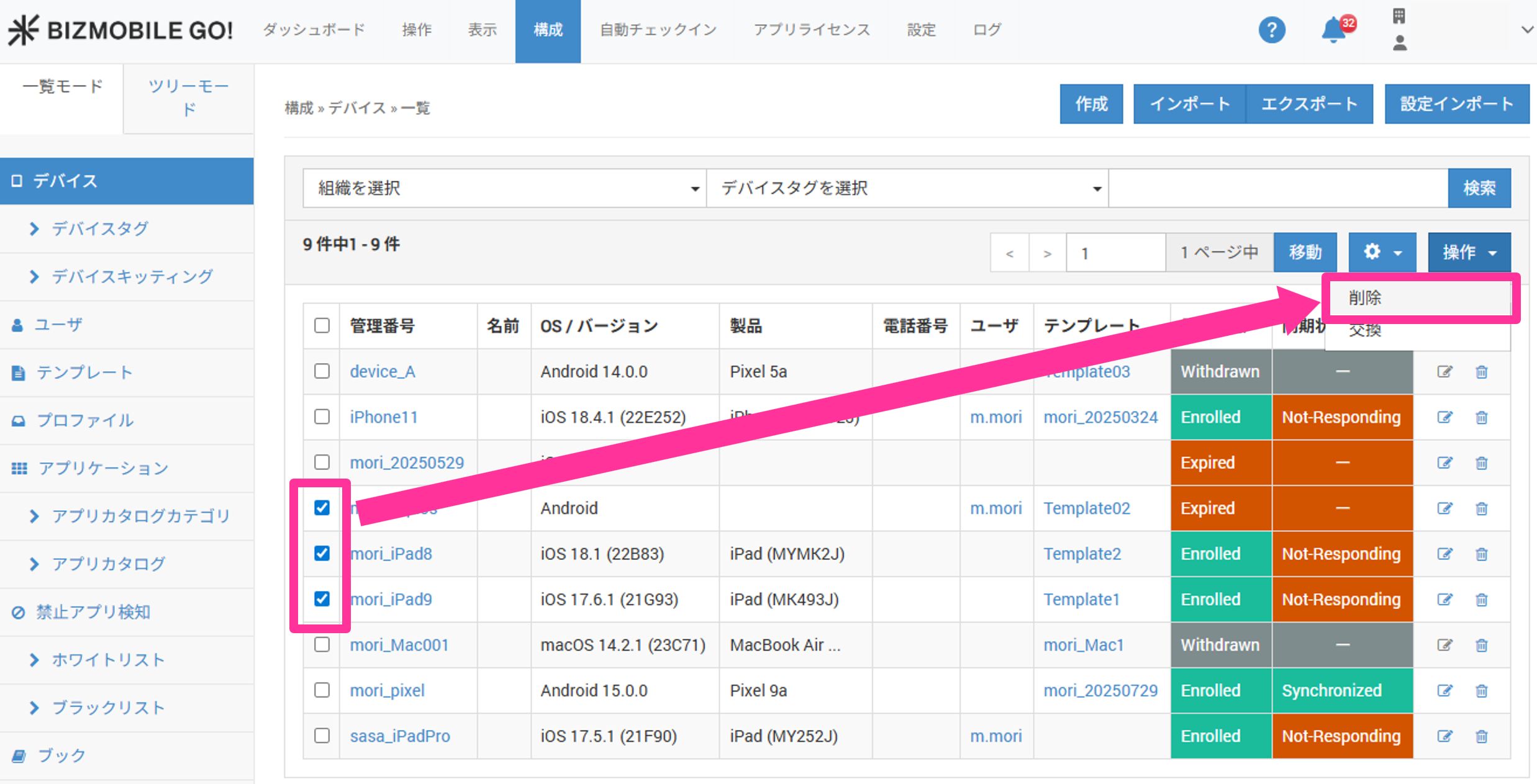Click the edit icon for mori_pixel row
This screenshot has width=1537, height=784.
tap(1444, 690)
